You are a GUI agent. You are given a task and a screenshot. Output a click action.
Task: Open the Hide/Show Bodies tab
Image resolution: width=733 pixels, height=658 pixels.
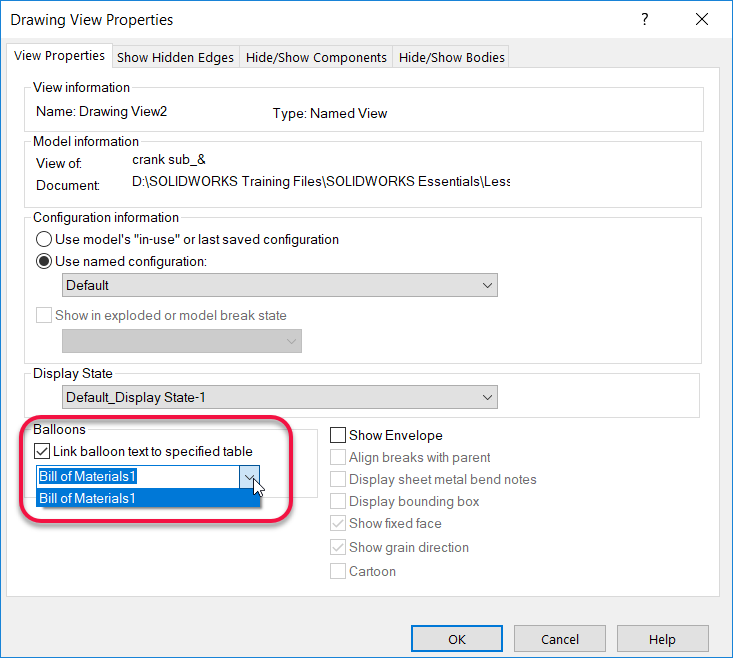tap(452, 57)
